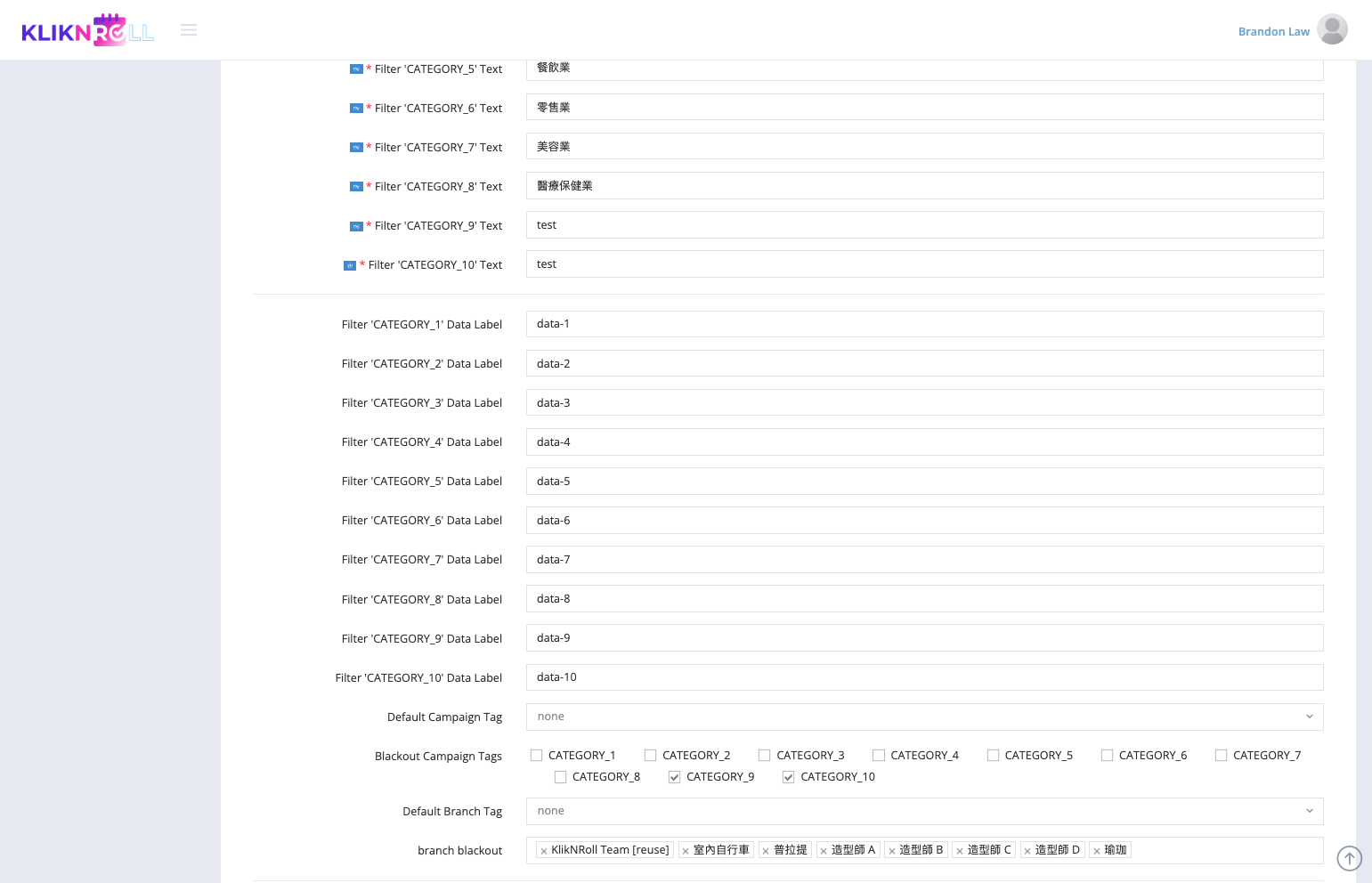Check CATEGORY_7 blackout campaign tag

point(1221,755)
